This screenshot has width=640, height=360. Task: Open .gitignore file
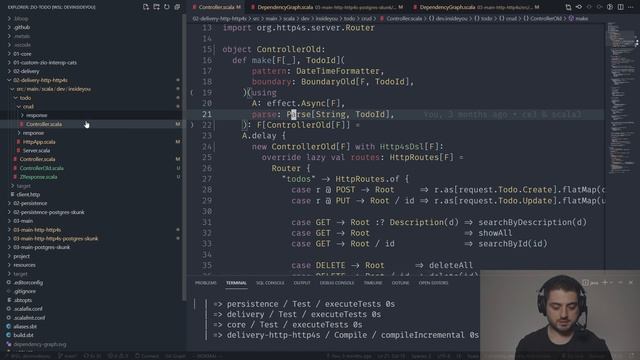pyautogui.click(x=24, y=291)
